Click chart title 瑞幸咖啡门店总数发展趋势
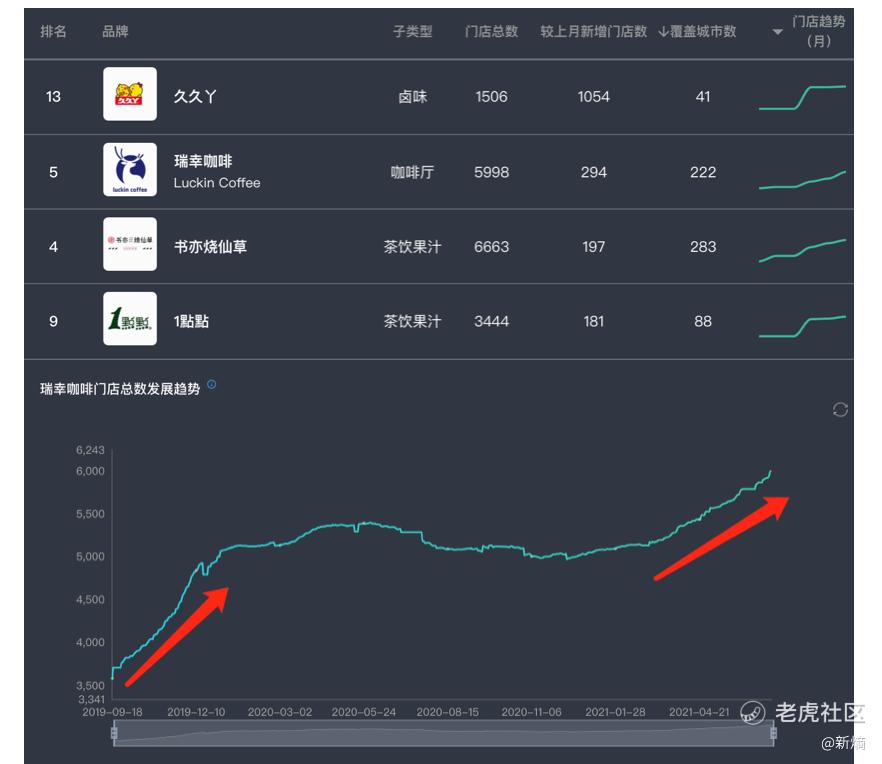The image size is (882, 764). click(x=120, y=389)
